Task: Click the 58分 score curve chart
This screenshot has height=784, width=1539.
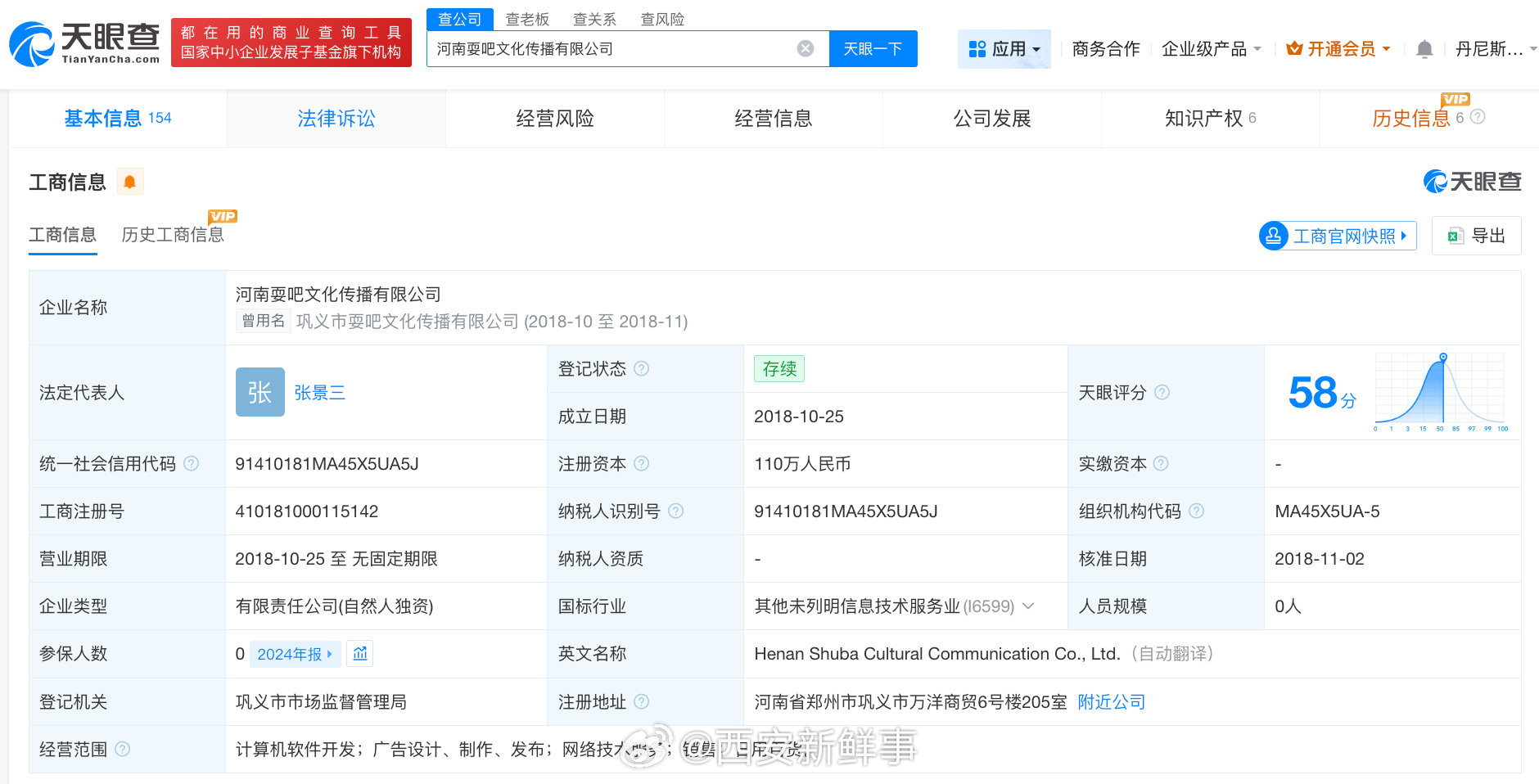Action: [x=1439, y=391]
